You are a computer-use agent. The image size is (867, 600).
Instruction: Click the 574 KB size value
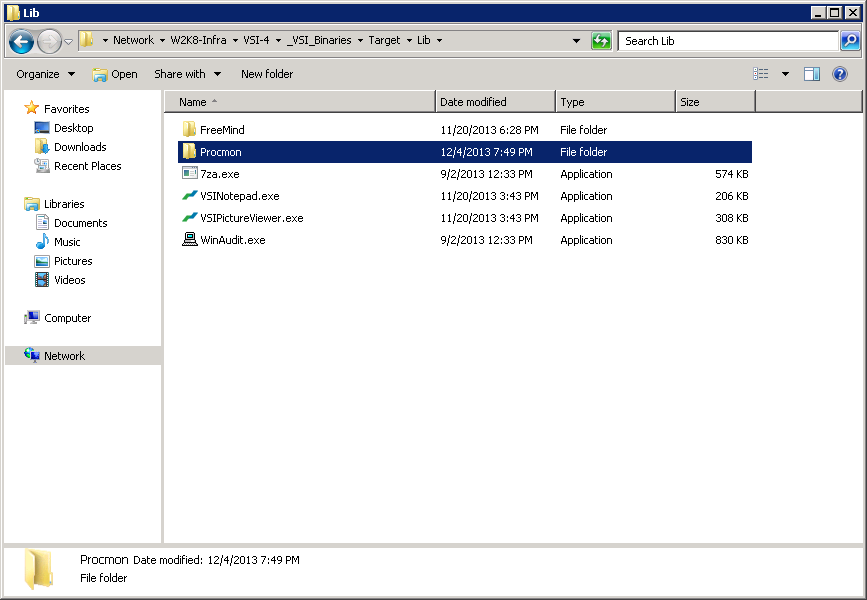point(732,174)
